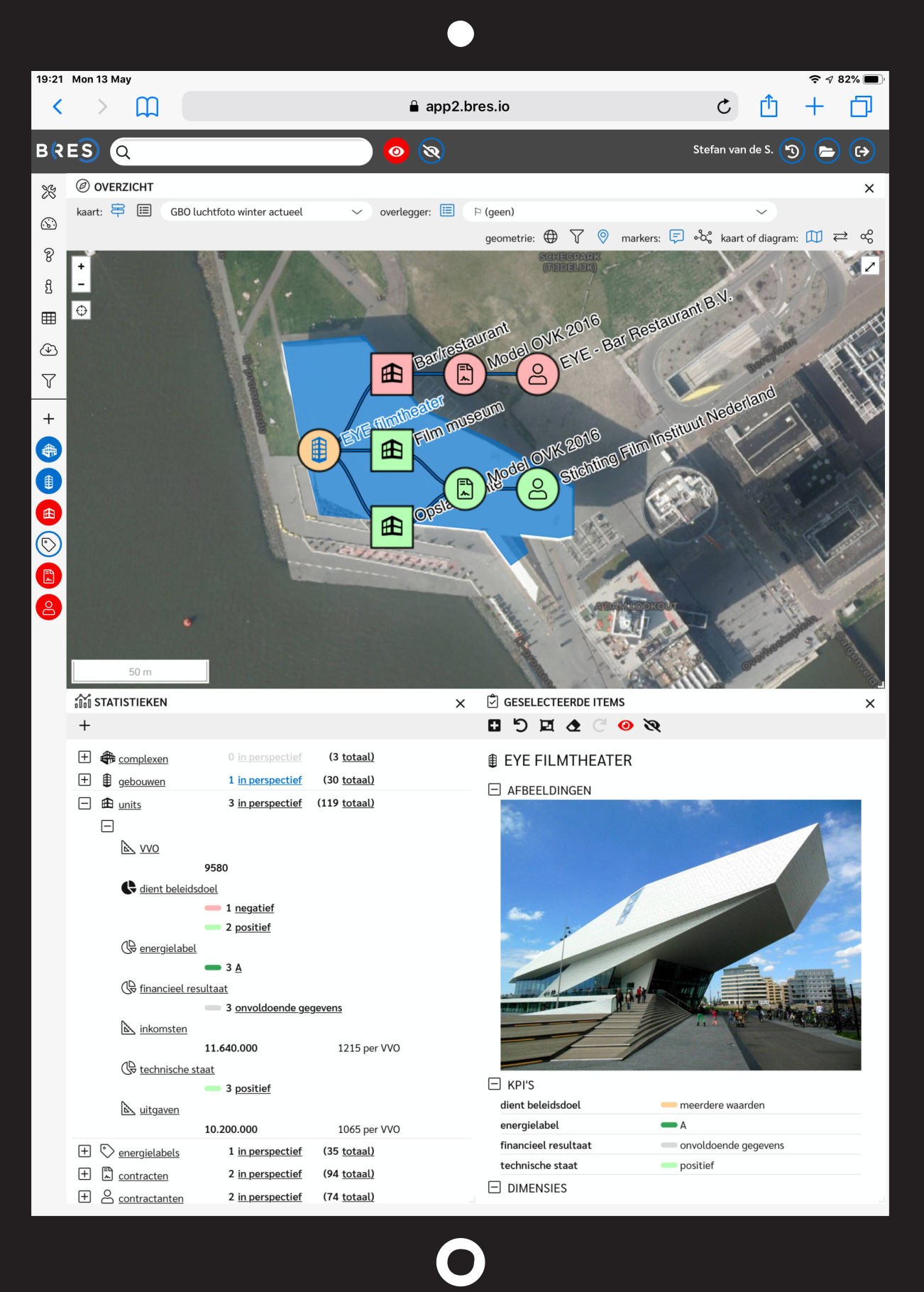The width and height of the screenshot is (924, 1292).
Task: Expand the gebouwen row
Action: [84, 780]
